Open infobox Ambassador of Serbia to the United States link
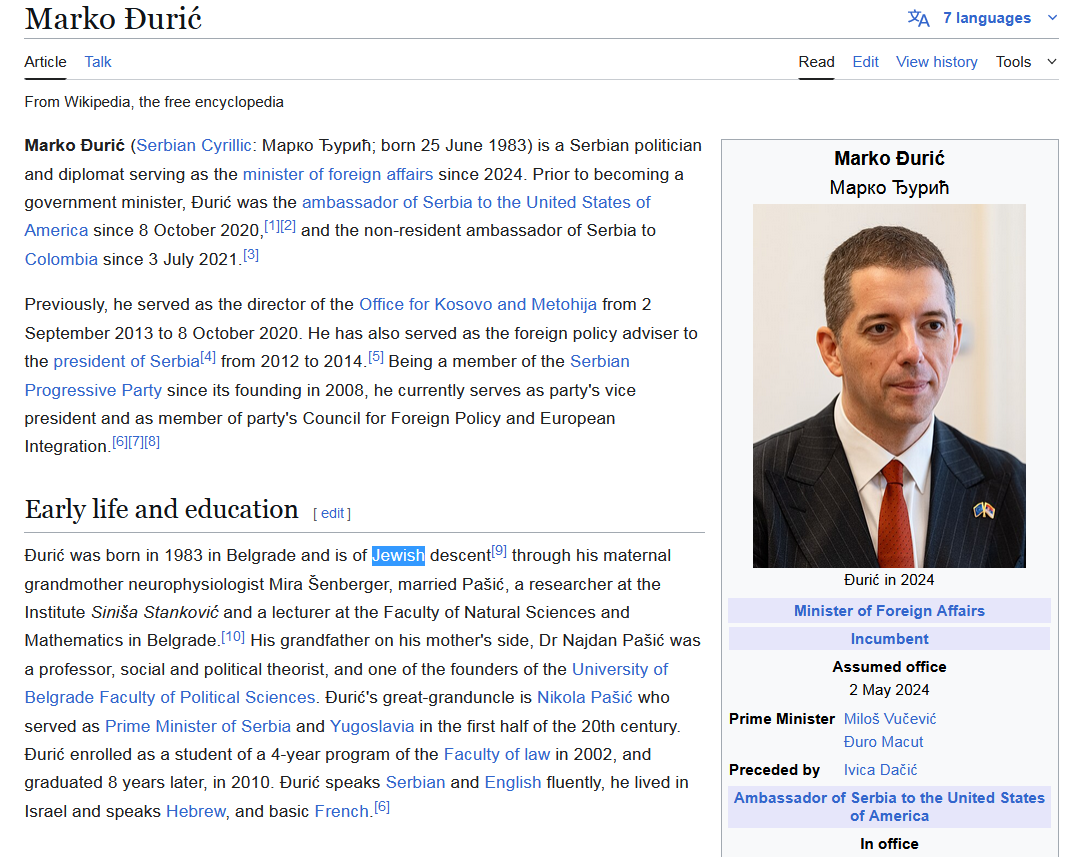 coord(889,807)
